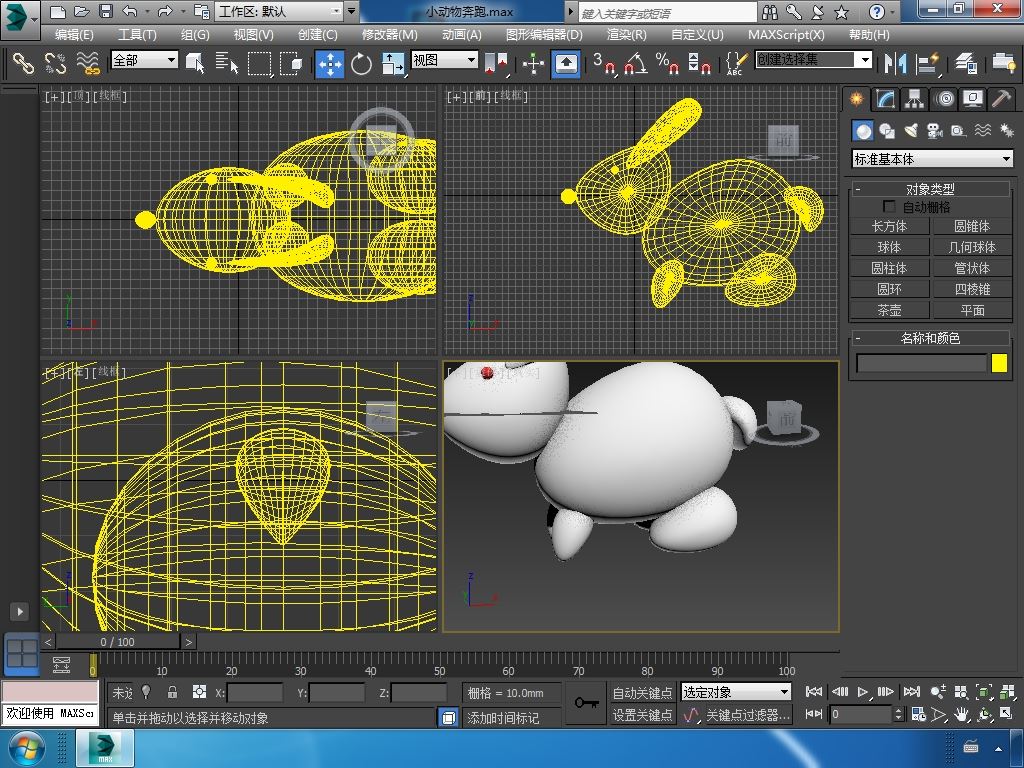Click the 茶壶 teapot button
This screenshot has height=768, width=1024.
(889, 310)
